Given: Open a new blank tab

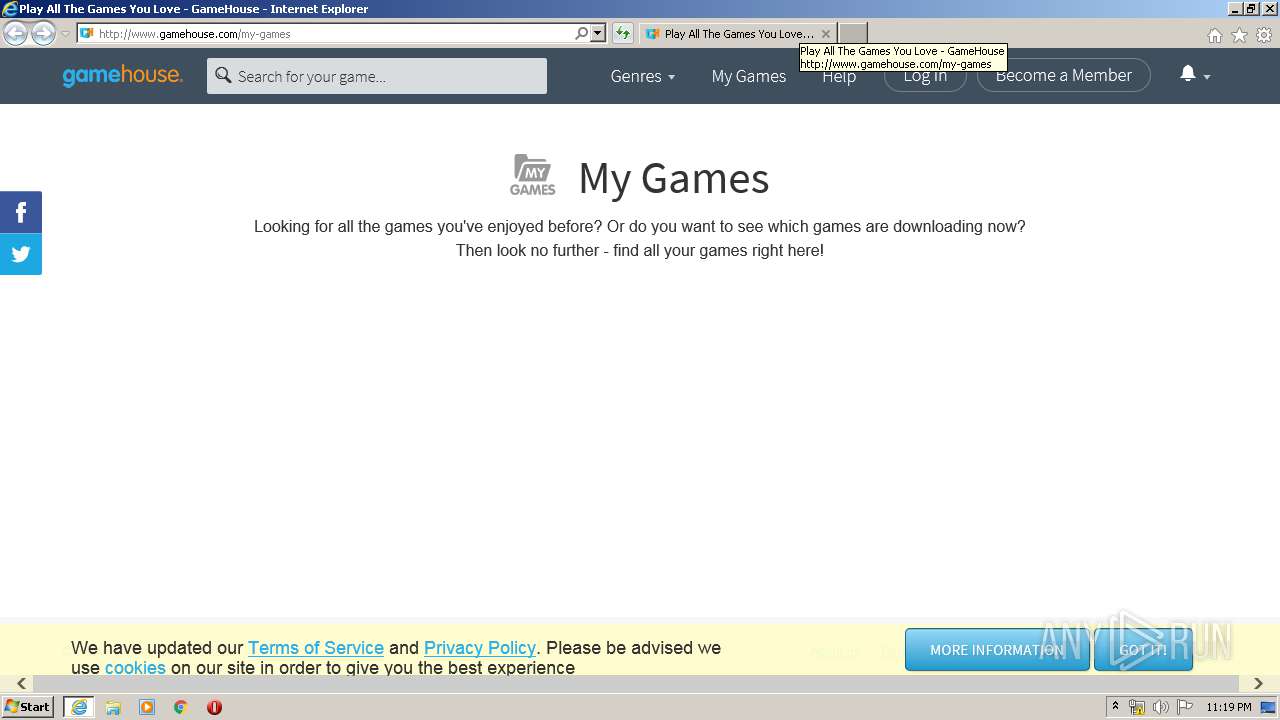Looking at the screenshot, I should (852, 34).
